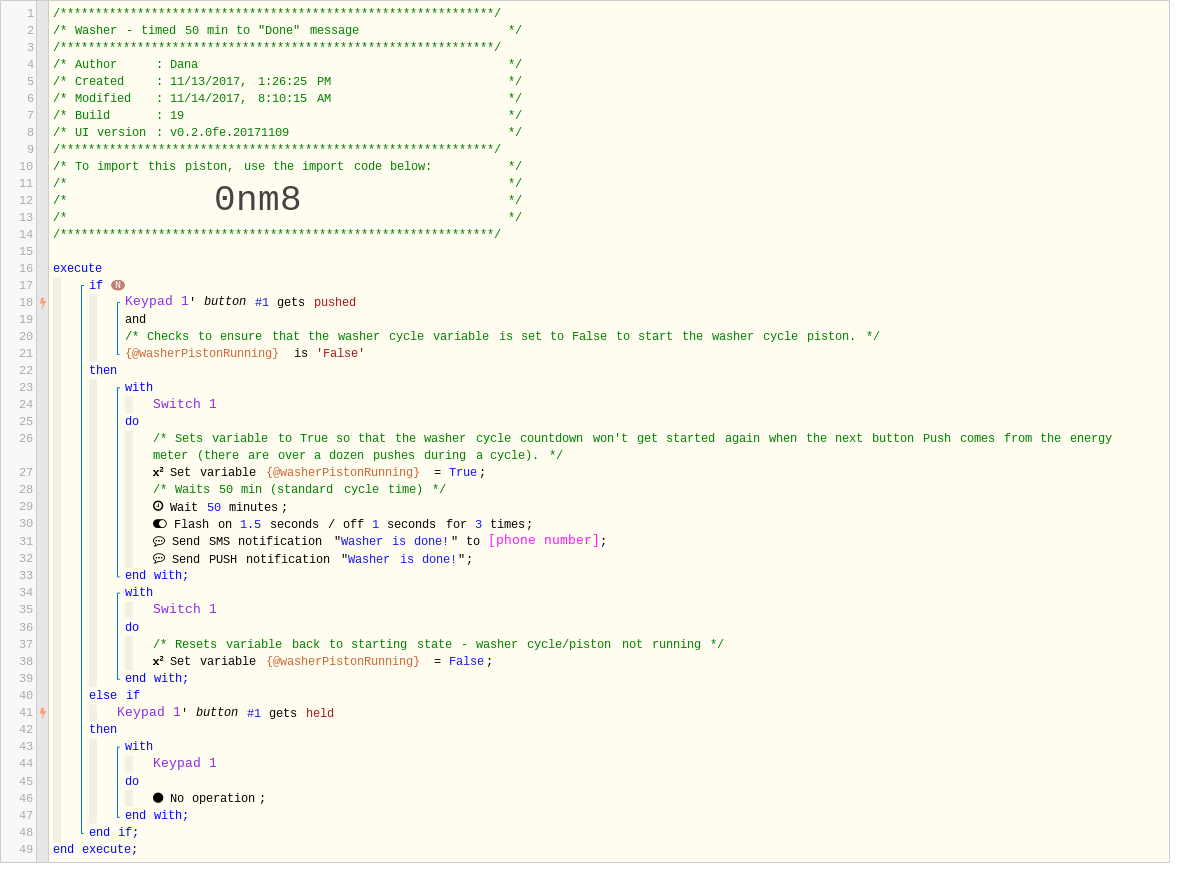1178x871 pixels.
Task: Click 'Keypad 1' in the 'gets pushed' condition
Action: [158, 303]
